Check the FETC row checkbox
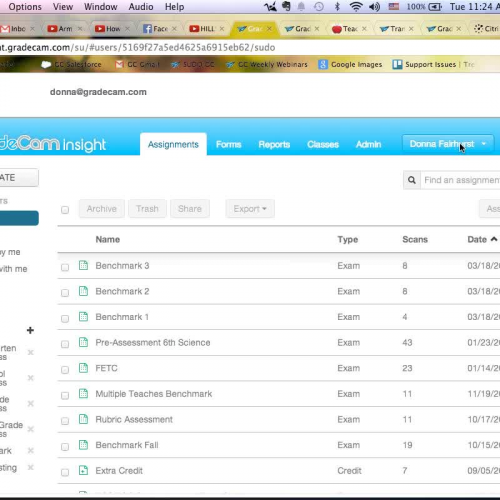This screenshot has height=500, width=500. pos(65,370)
